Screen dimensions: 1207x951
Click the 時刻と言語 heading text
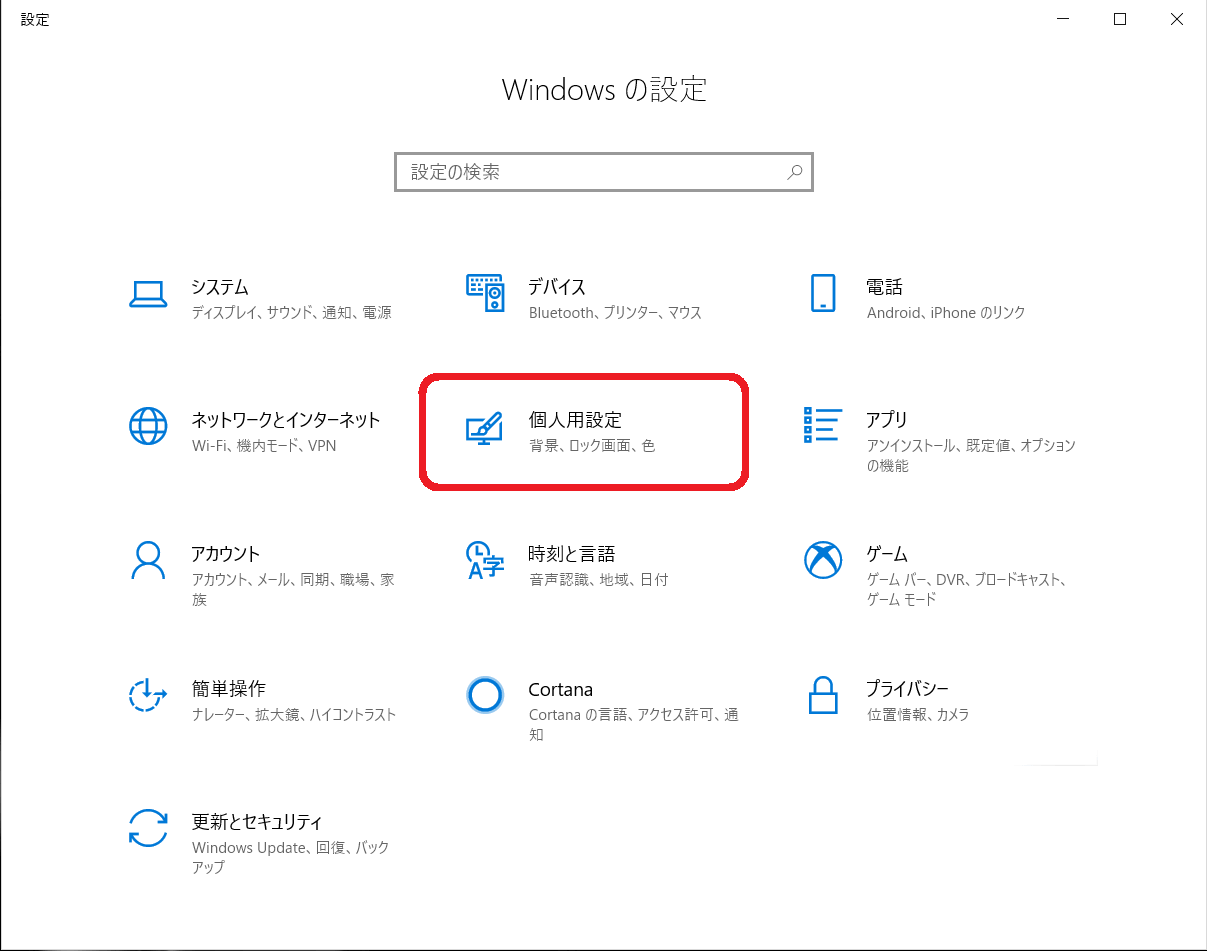572,554
